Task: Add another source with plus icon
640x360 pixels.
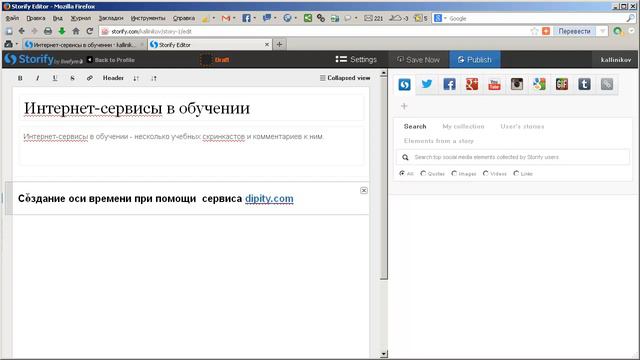Action: [x=404, y=106]
